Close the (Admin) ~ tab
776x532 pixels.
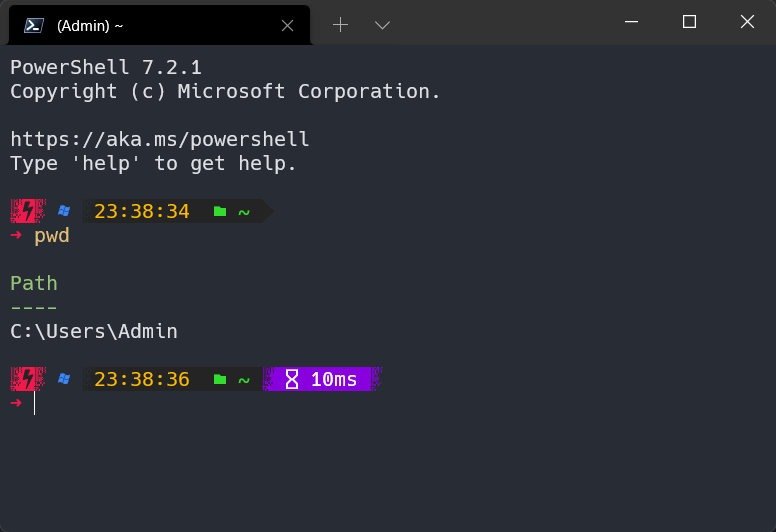pyautogui.click(x=288, y=26)
